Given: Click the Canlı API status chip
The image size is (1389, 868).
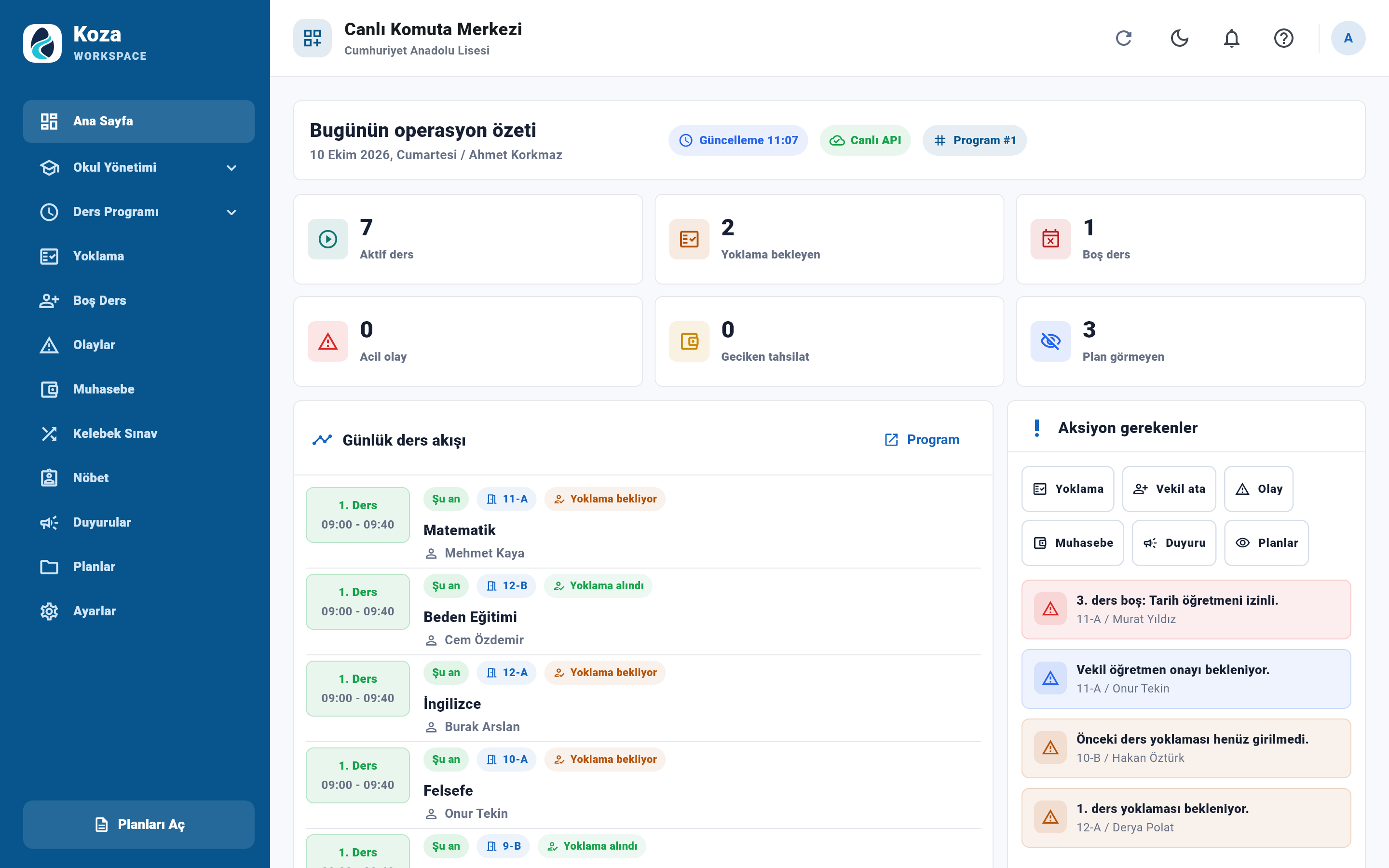Looking at the screenshot, I should (865, 140).
